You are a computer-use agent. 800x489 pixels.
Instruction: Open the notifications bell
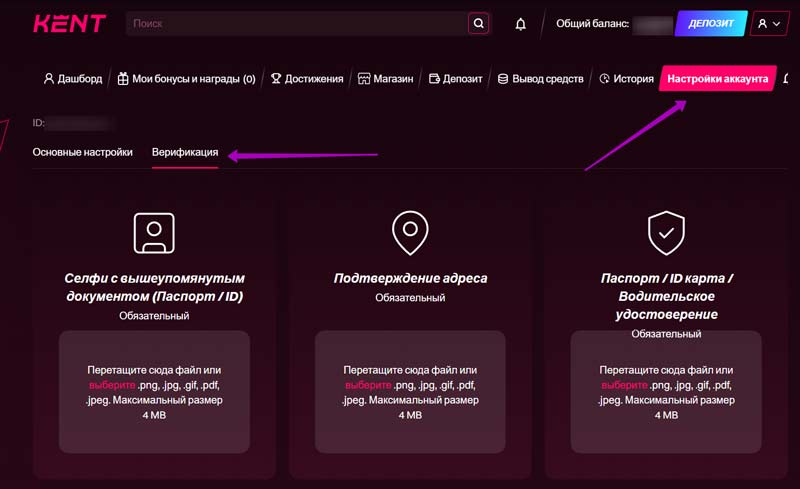coord(520,24)
